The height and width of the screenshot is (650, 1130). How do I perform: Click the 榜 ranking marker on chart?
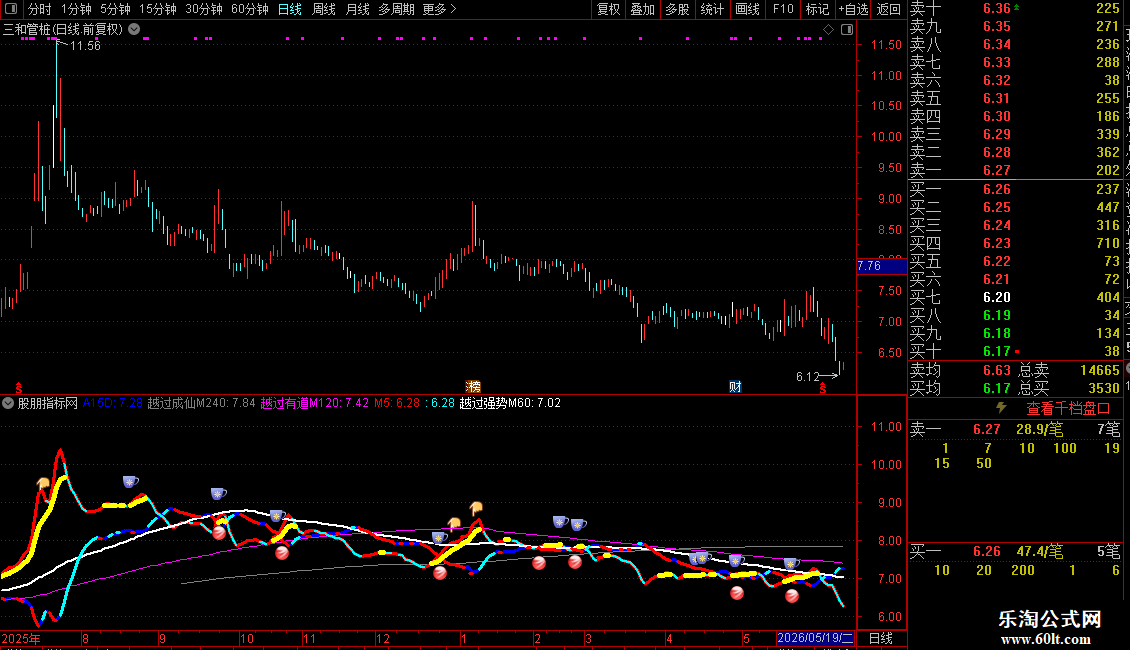pyautogui.click(x=473, y=387)
